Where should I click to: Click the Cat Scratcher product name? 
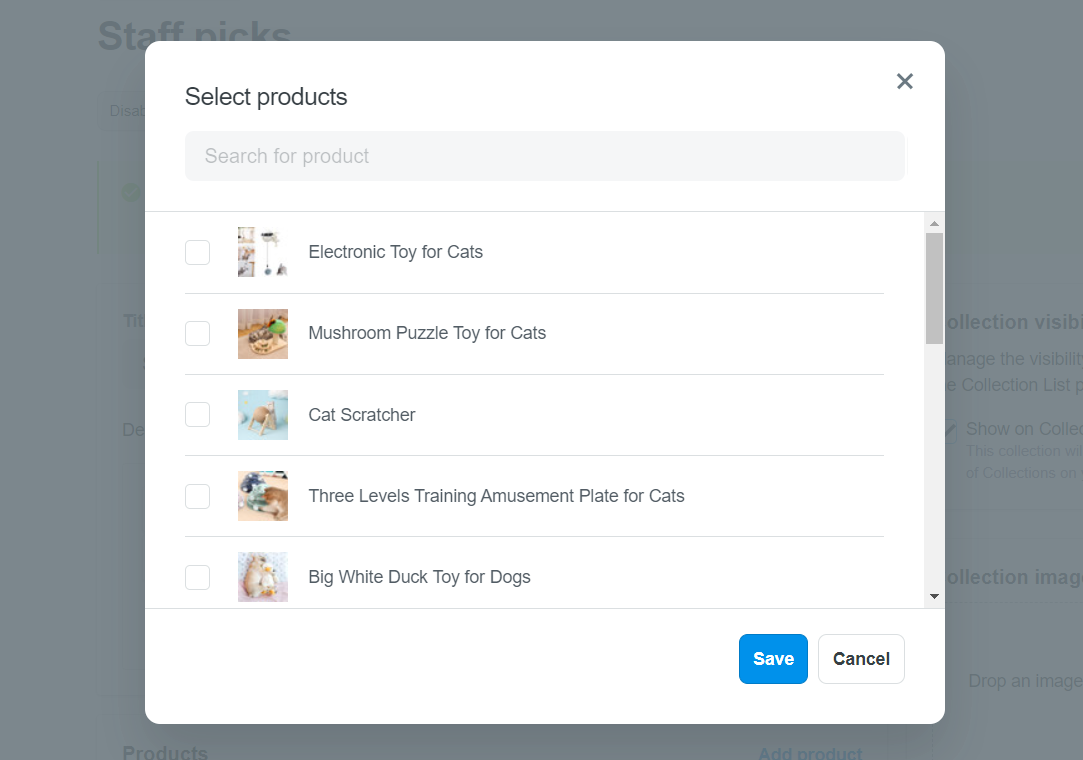point(361,415)
